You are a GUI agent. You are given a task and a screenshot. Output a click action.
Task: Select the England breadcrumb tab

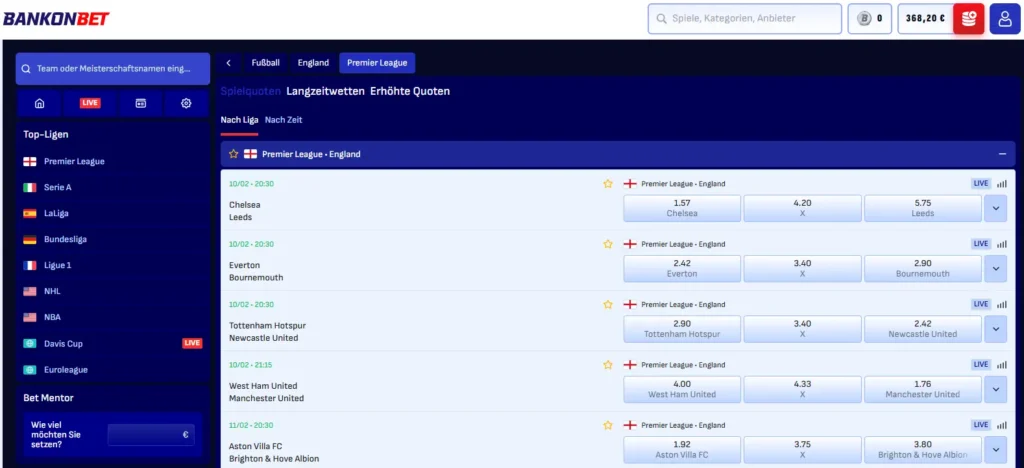pos(313,63)
